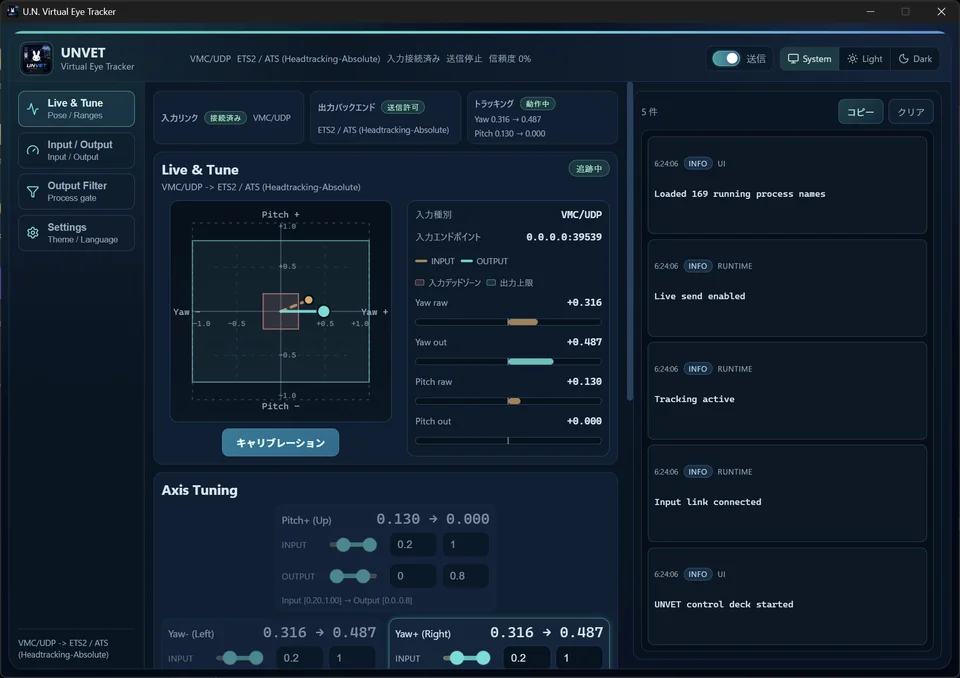
Task: Click app icon in the title bar
Action: [12, 11]
